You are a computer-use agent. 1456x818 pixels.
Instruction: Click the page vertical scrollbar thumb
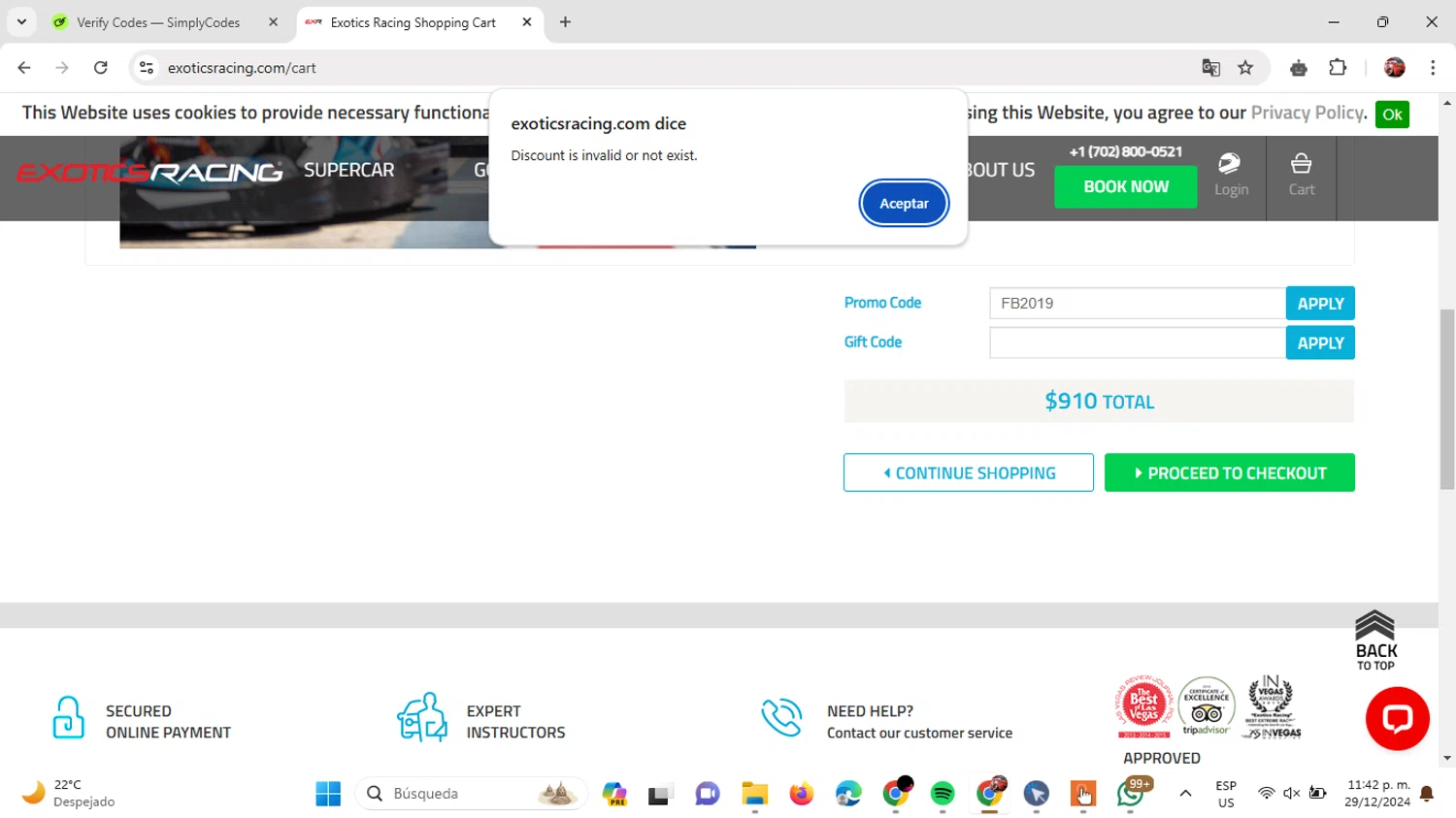(x=1447, y=400)
